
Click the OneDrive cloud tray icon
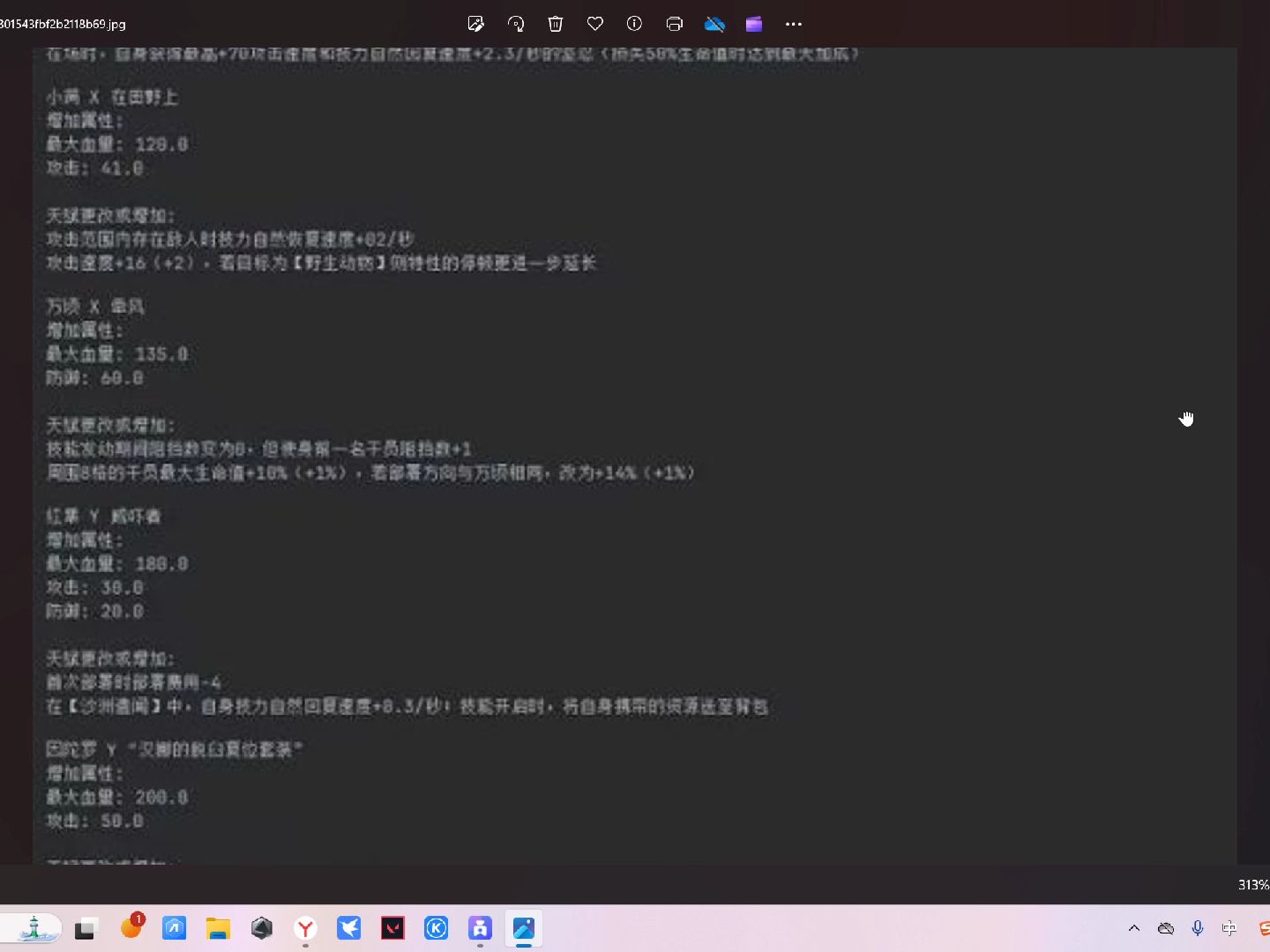point(1166,928)
